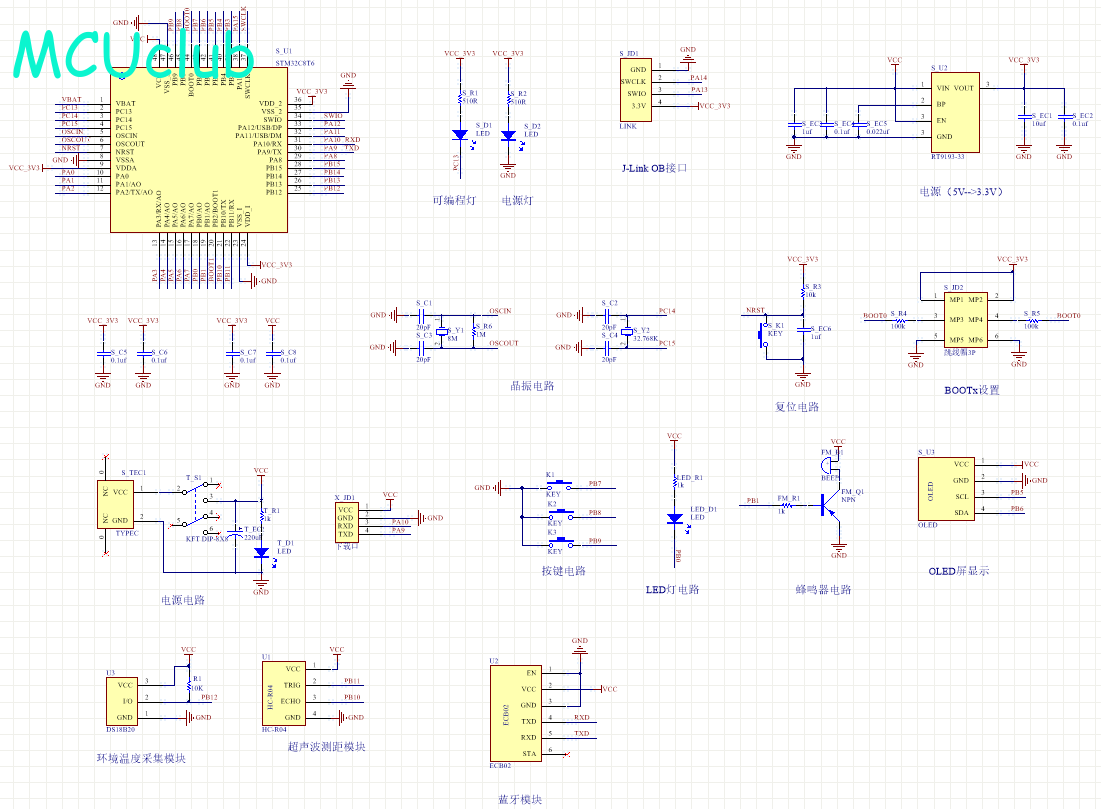Select the S_U3 OLED module block
This screenshot has height=809, width=1101.
945,489
